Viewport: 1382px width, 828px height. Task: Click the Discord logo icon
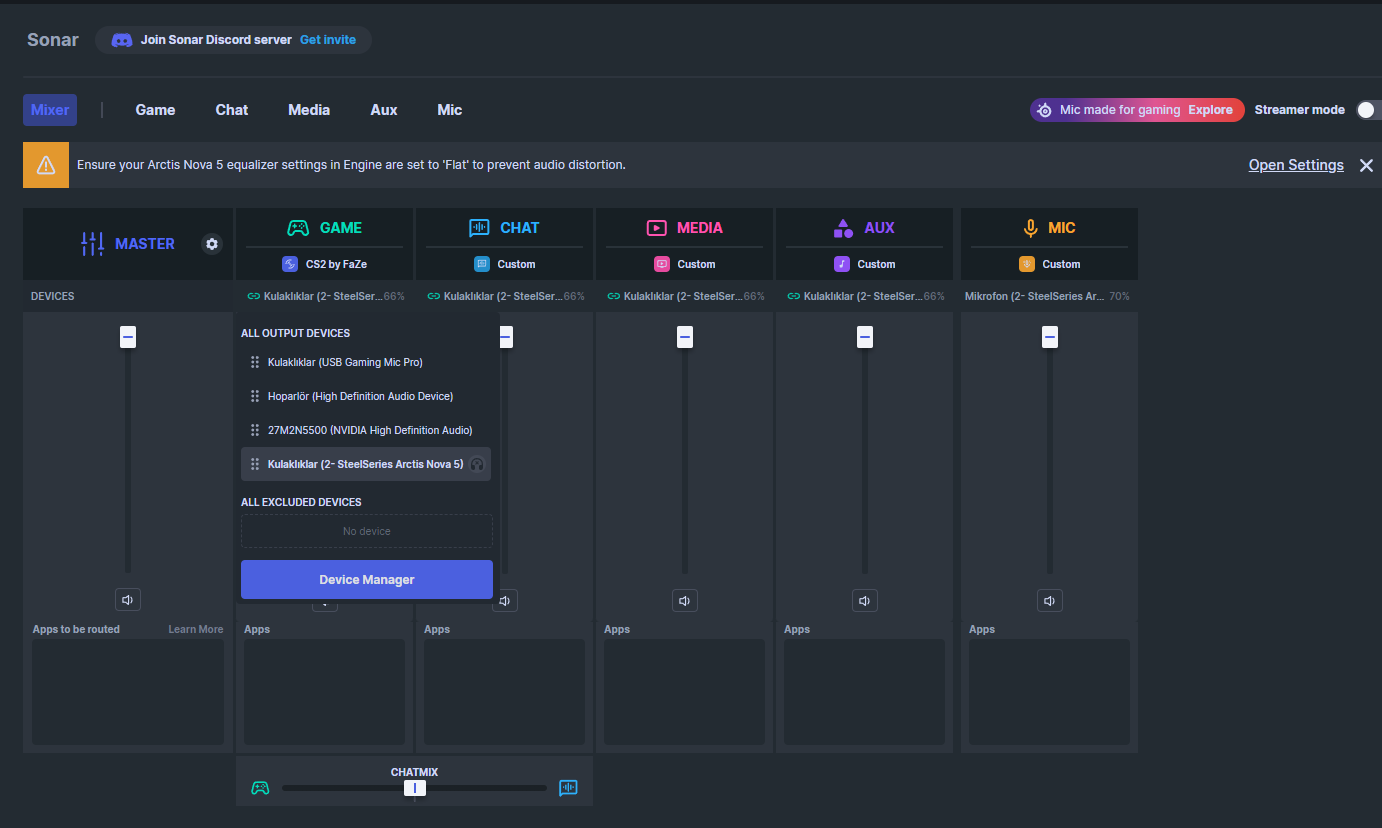[122, 40]
